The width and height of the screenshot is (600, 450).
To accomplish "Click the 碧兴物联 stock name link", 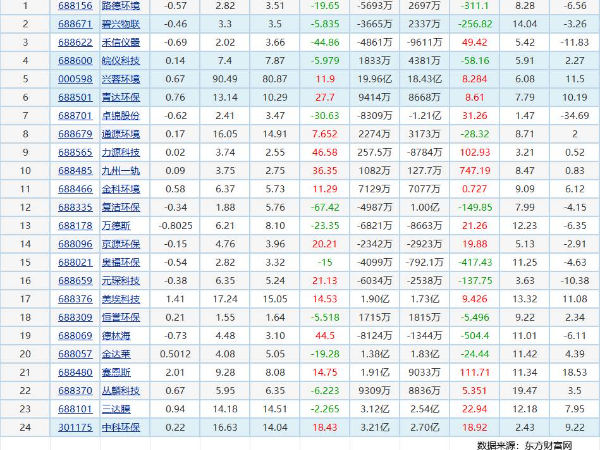I will [121, 24].
